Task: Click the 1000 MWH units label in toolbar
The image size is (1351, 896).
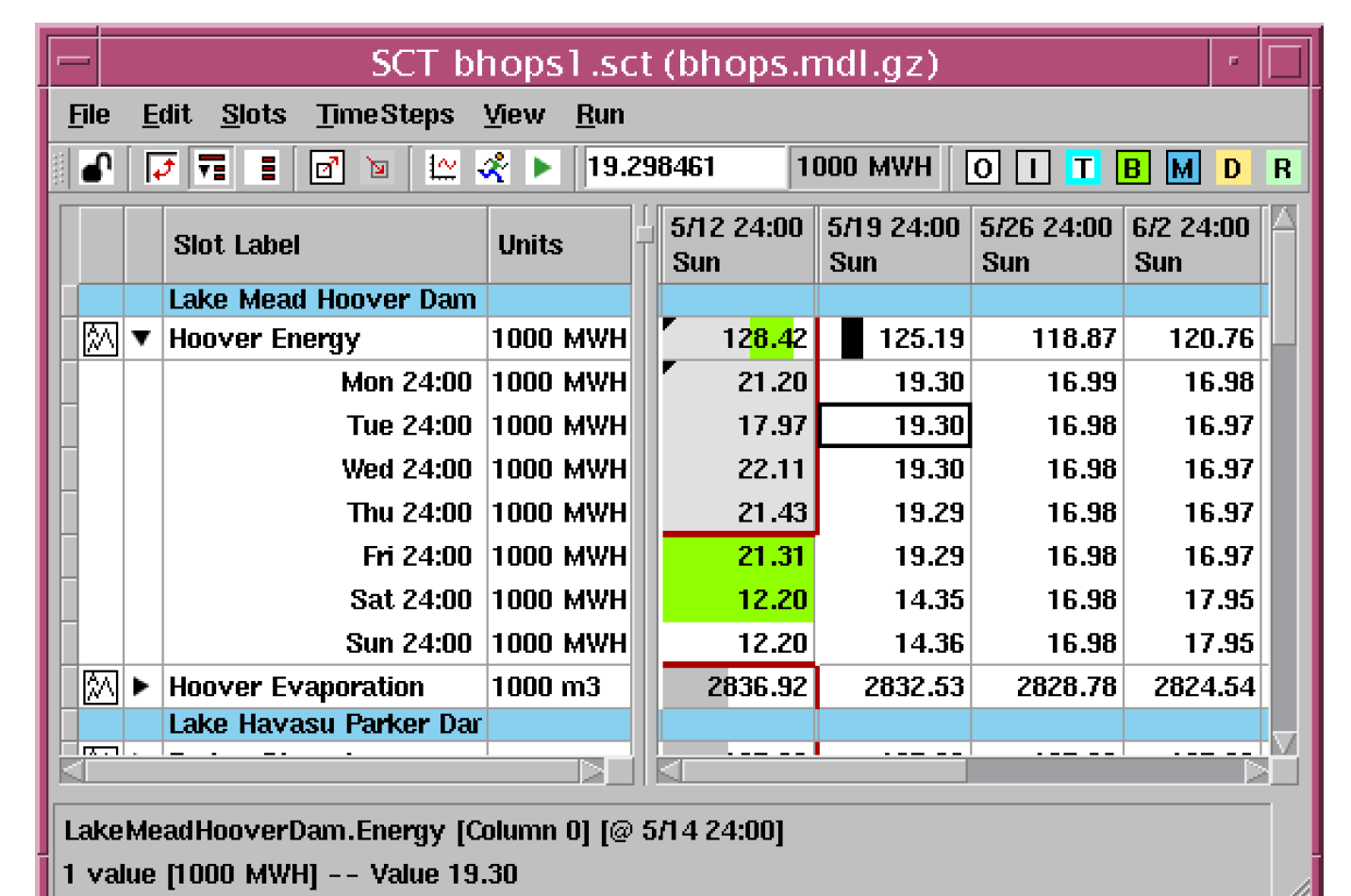Action: (864, 168)
